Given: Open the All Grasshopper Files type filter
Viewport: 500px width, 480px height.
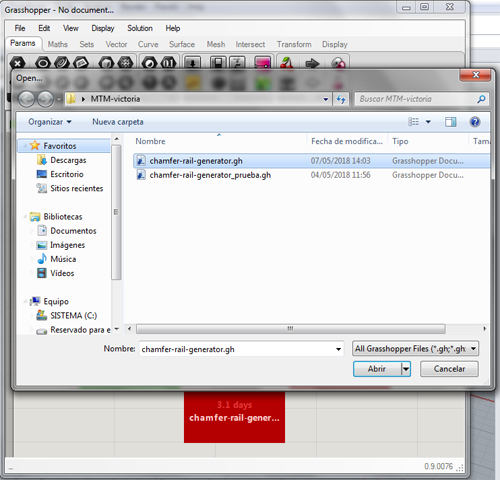Looking at the screenshot, I should 416,349.
